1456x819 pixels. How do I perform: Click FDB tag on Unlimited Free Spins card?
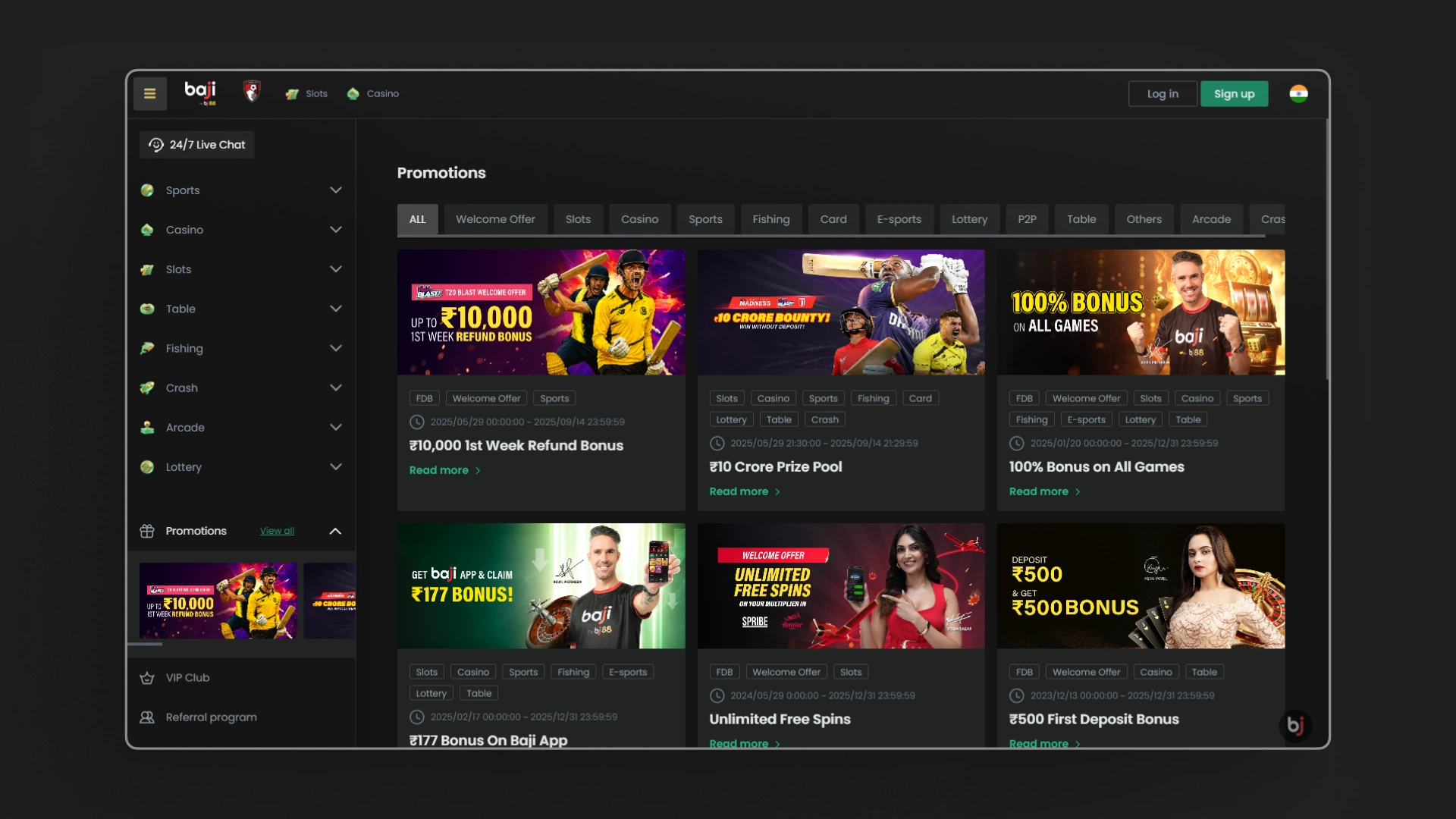(724, 672)
